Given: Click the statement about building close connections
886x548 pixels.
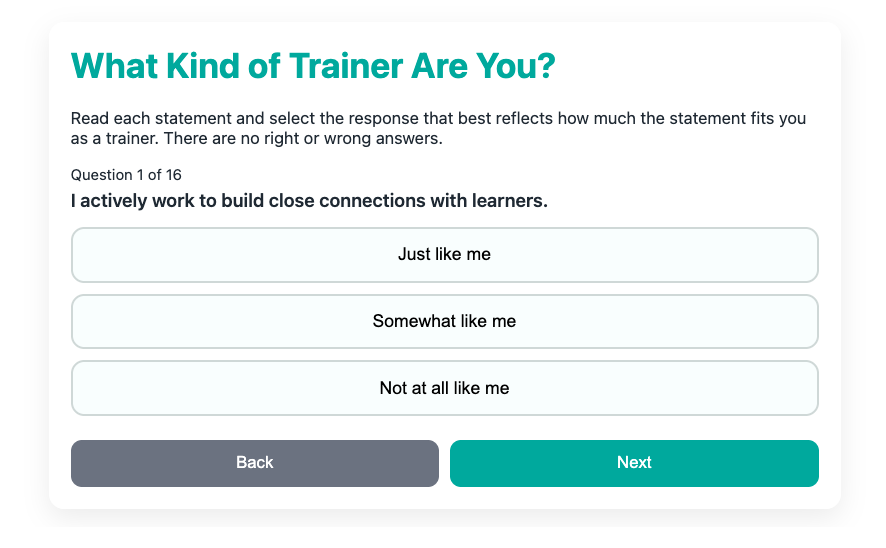Looking at the screenshot, I should pos(309,201).
